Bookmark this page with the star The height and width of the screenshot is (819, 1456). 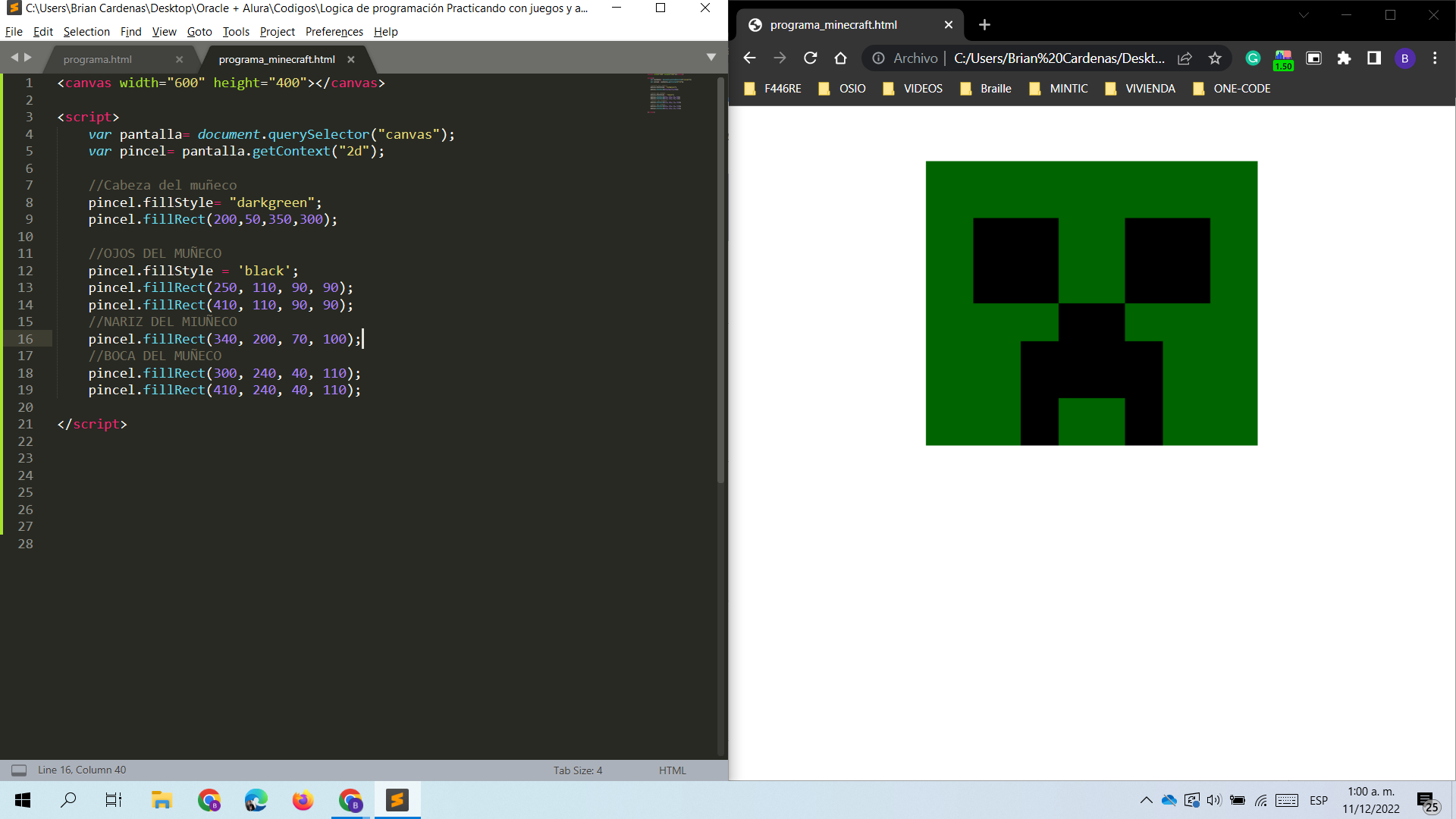point(1215,58)
